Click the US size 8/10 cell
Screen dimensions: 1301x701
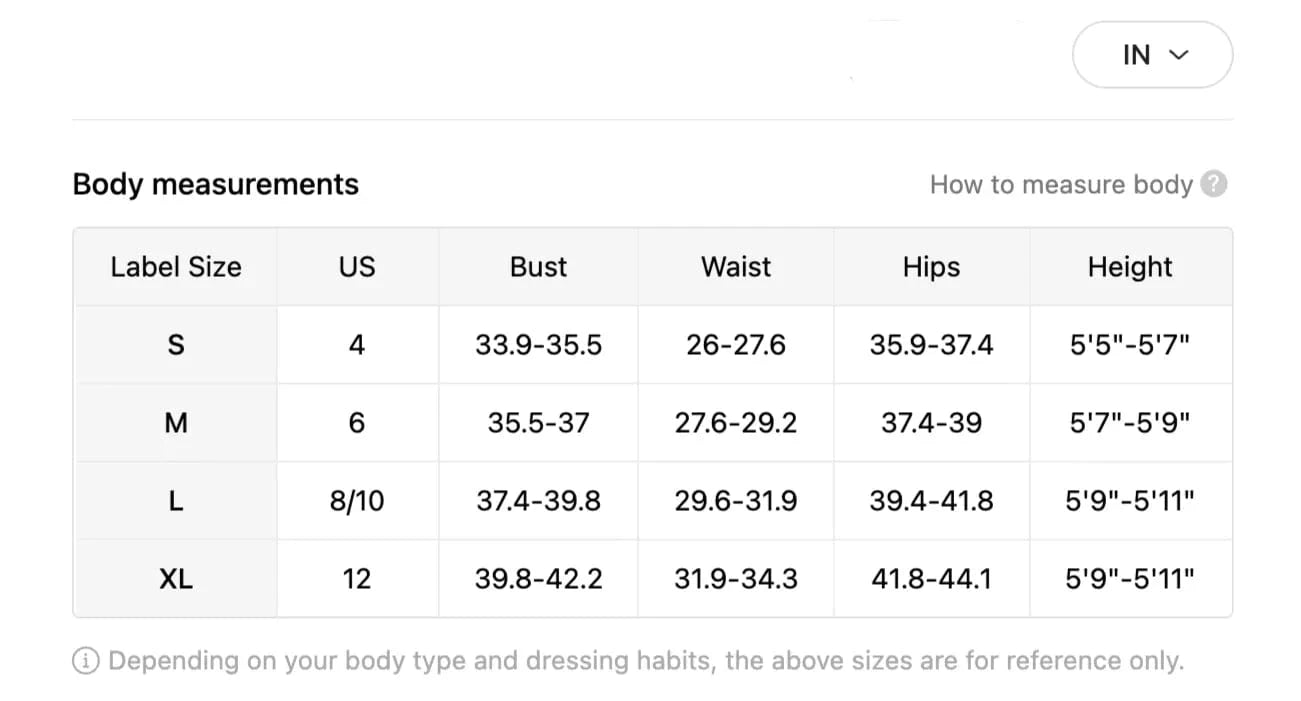click(x=357, y=501)
